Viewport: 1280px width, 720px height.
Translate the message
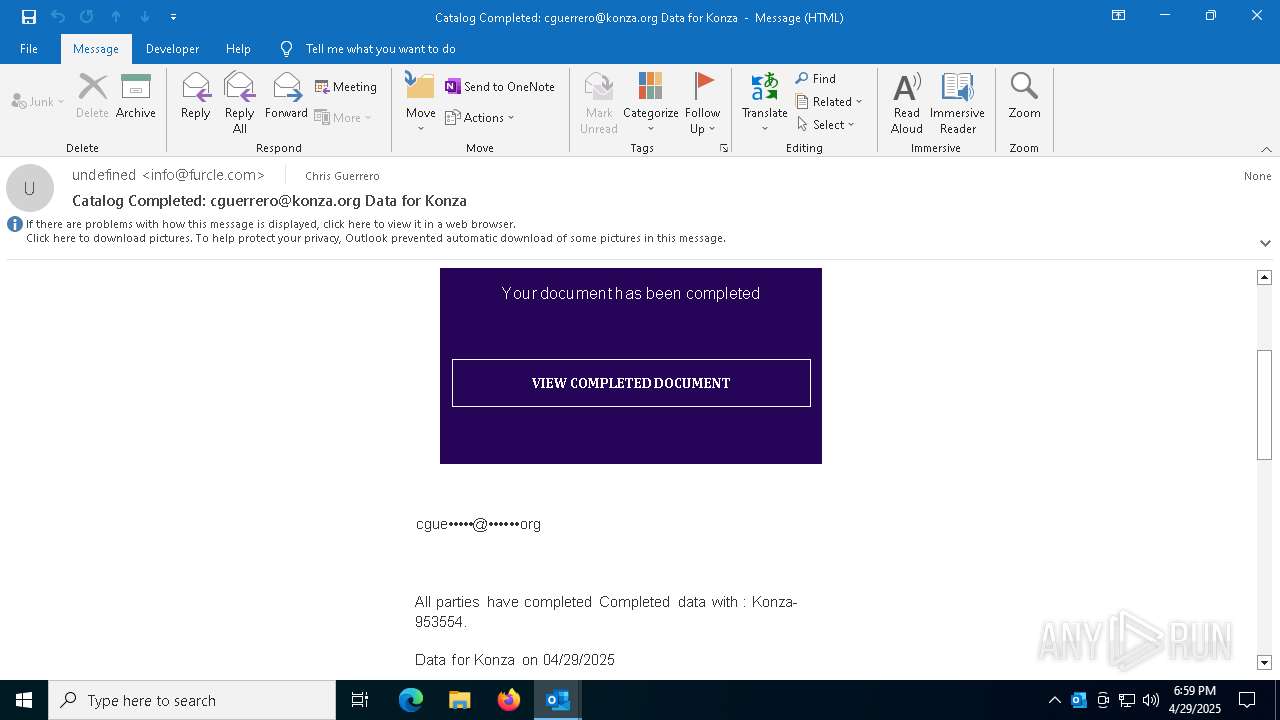pos(765,102)
